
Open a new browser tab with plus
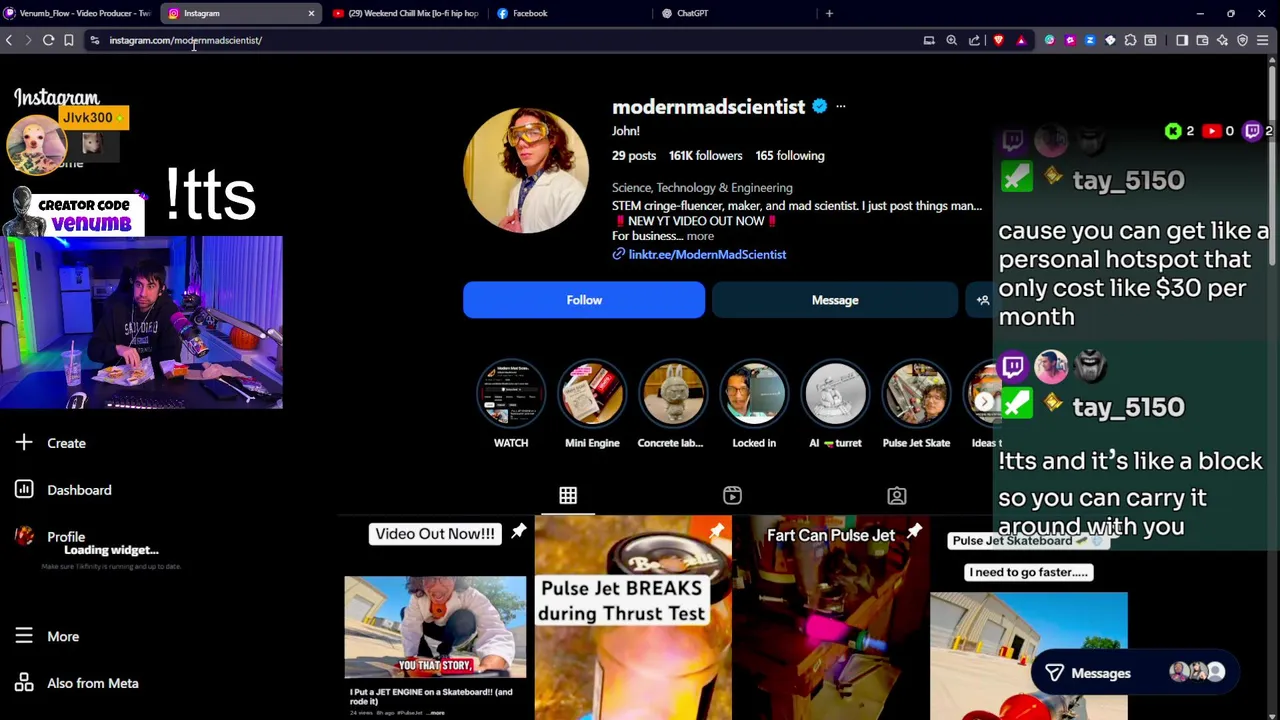829,13
